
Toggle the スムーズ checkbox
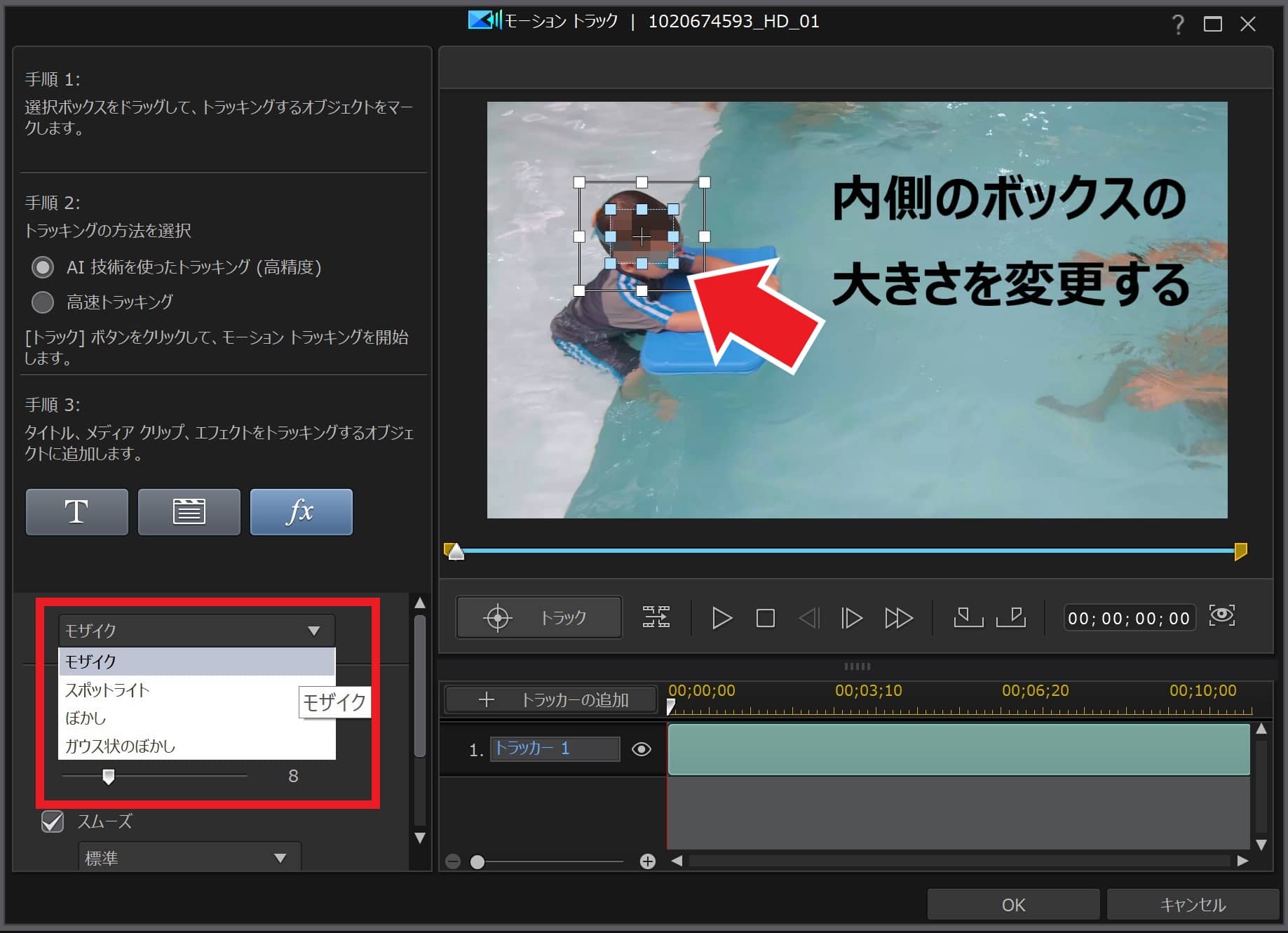pos(53,821)
